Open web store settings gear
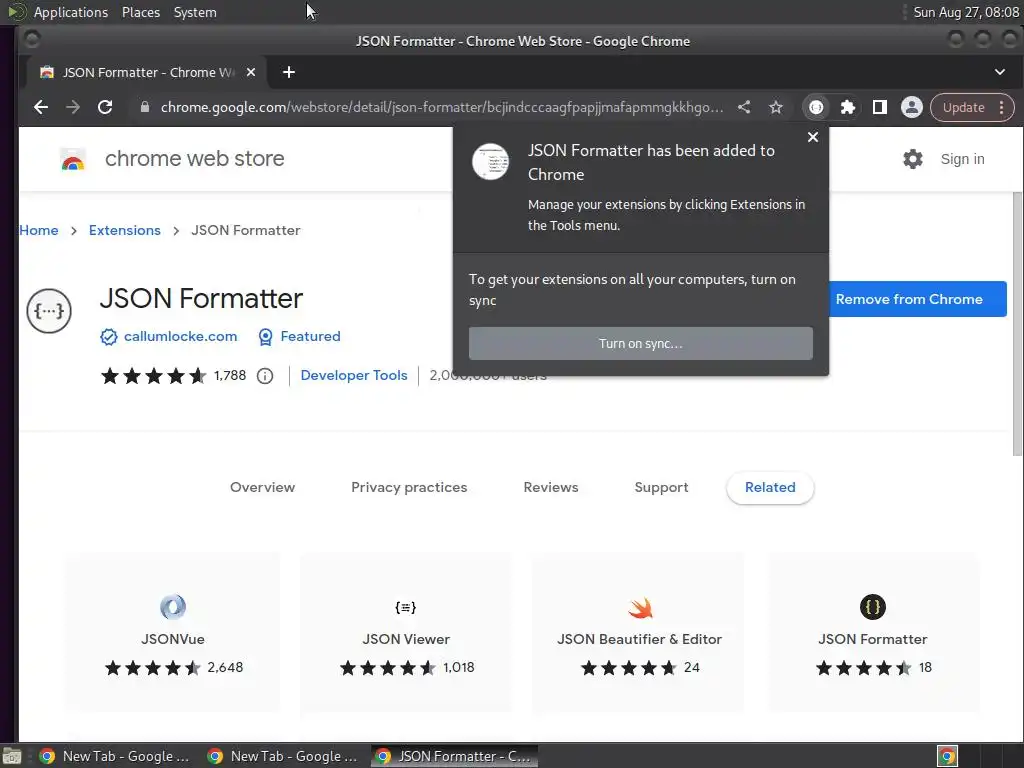Screen dimensions: 1024x768 click(x=912, y=159)
